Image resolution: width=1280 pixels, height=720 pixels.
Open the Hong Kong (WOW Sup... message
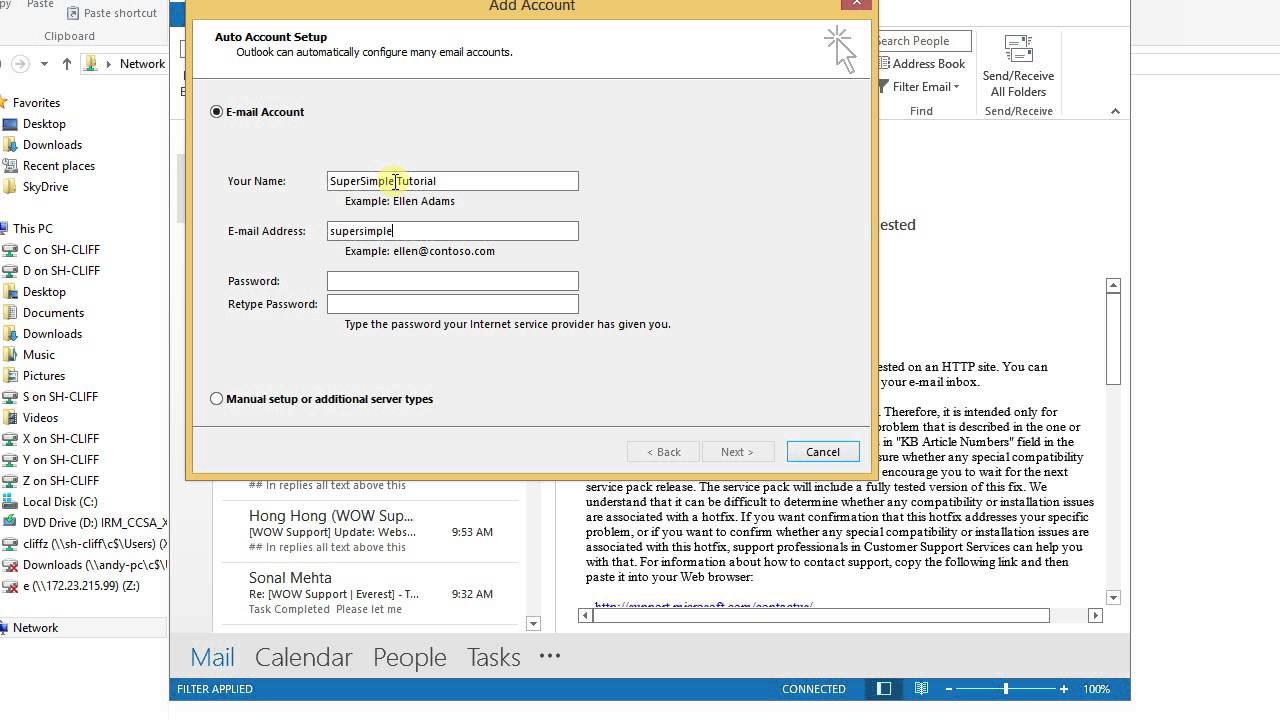pyautogui.click(x=370, y=531)
